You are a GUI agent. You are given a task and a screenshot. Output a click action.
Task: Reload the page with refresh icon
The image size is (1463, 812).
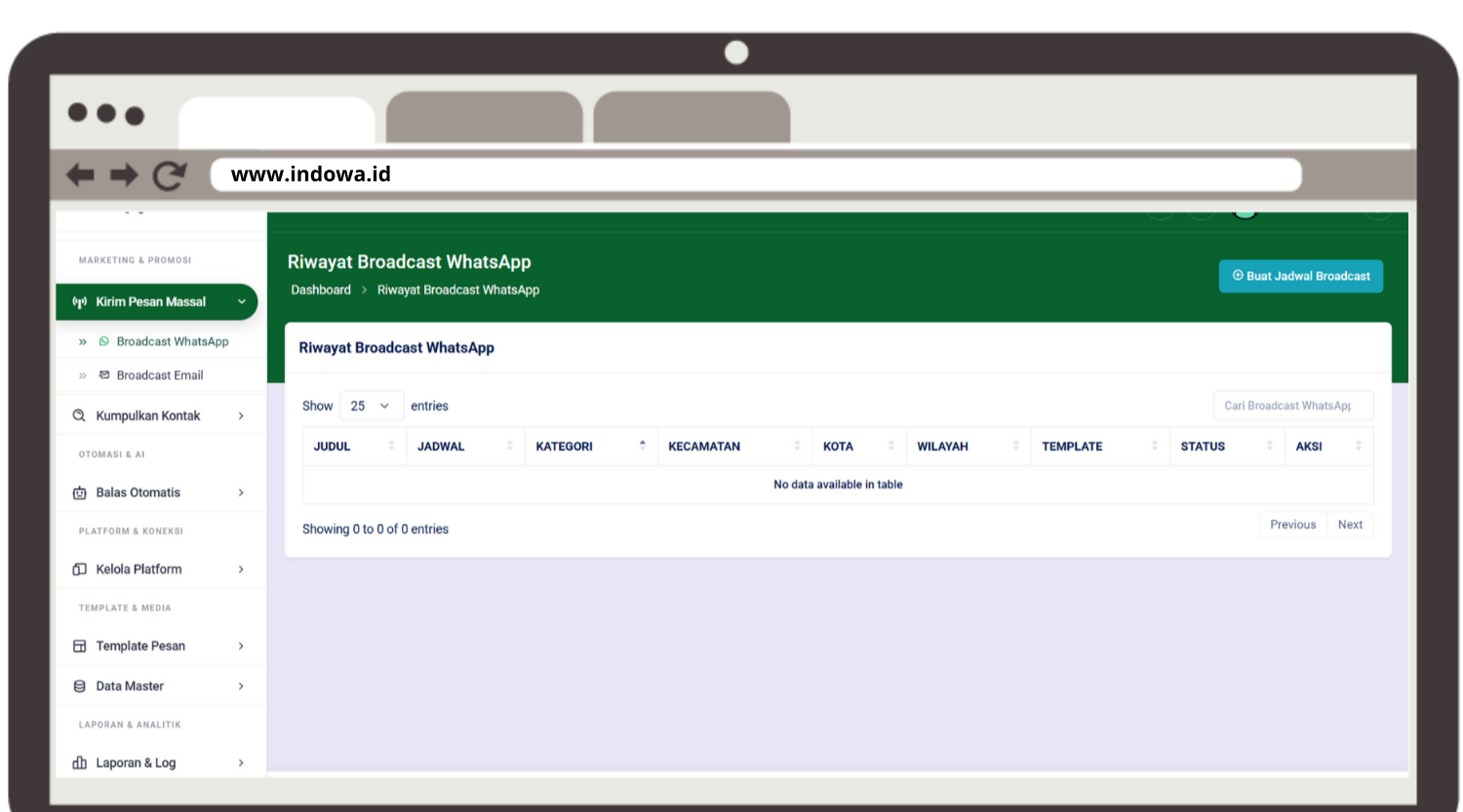coord(170,175)
